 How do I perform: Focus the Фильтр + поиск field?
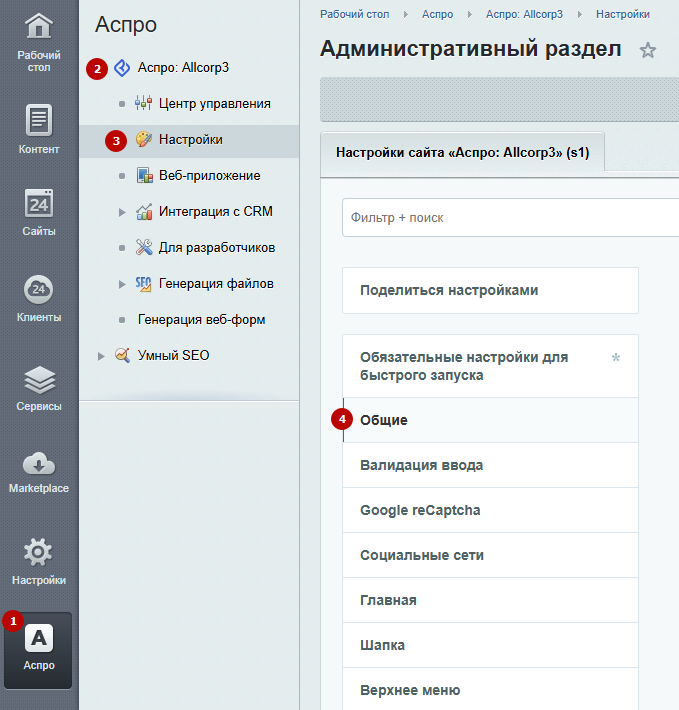pos(511,218)
